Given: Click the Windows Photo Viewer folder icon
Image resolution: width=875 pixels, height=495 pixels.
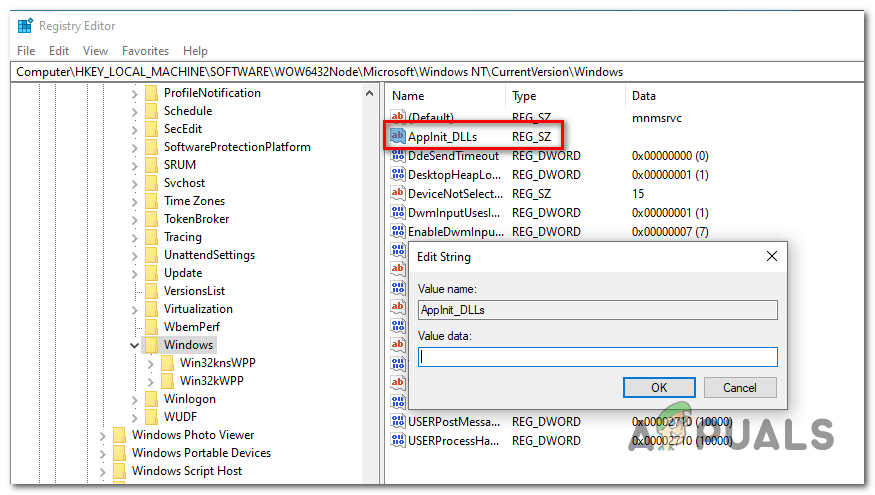Looking at the screenshot, I should [x=119, y=435].
